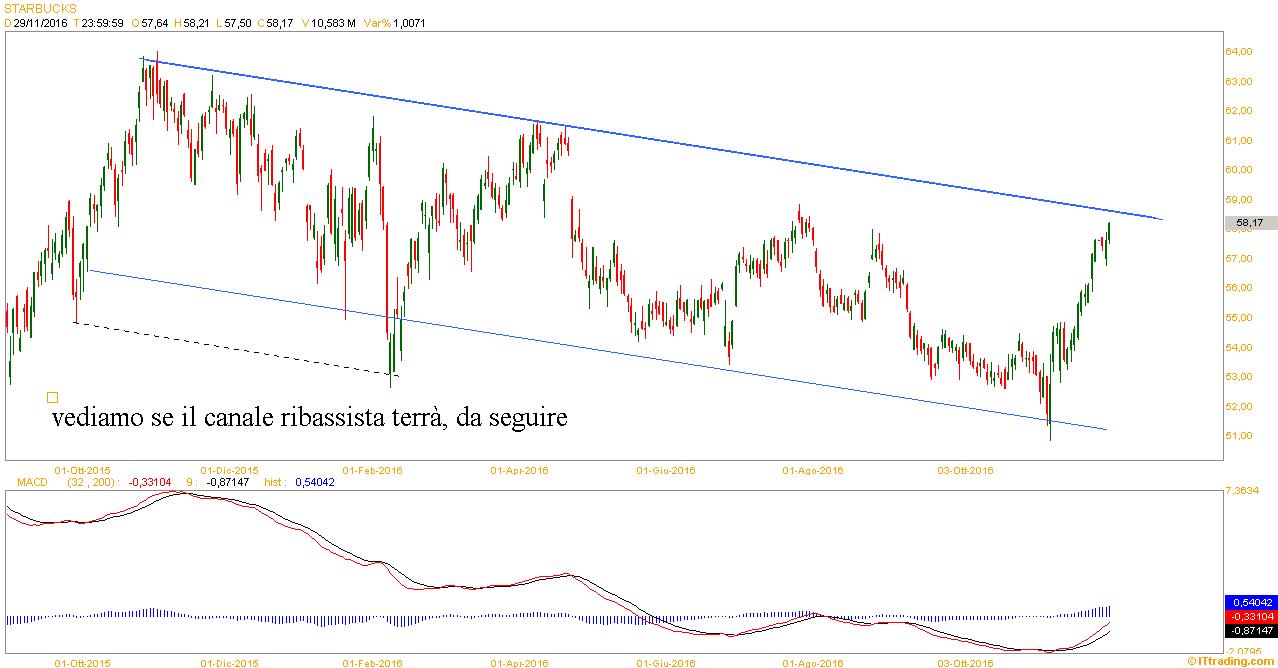Click the time value 23:59:59
The height and width of the screenshot is (668, 1278).
pos(104,23)
